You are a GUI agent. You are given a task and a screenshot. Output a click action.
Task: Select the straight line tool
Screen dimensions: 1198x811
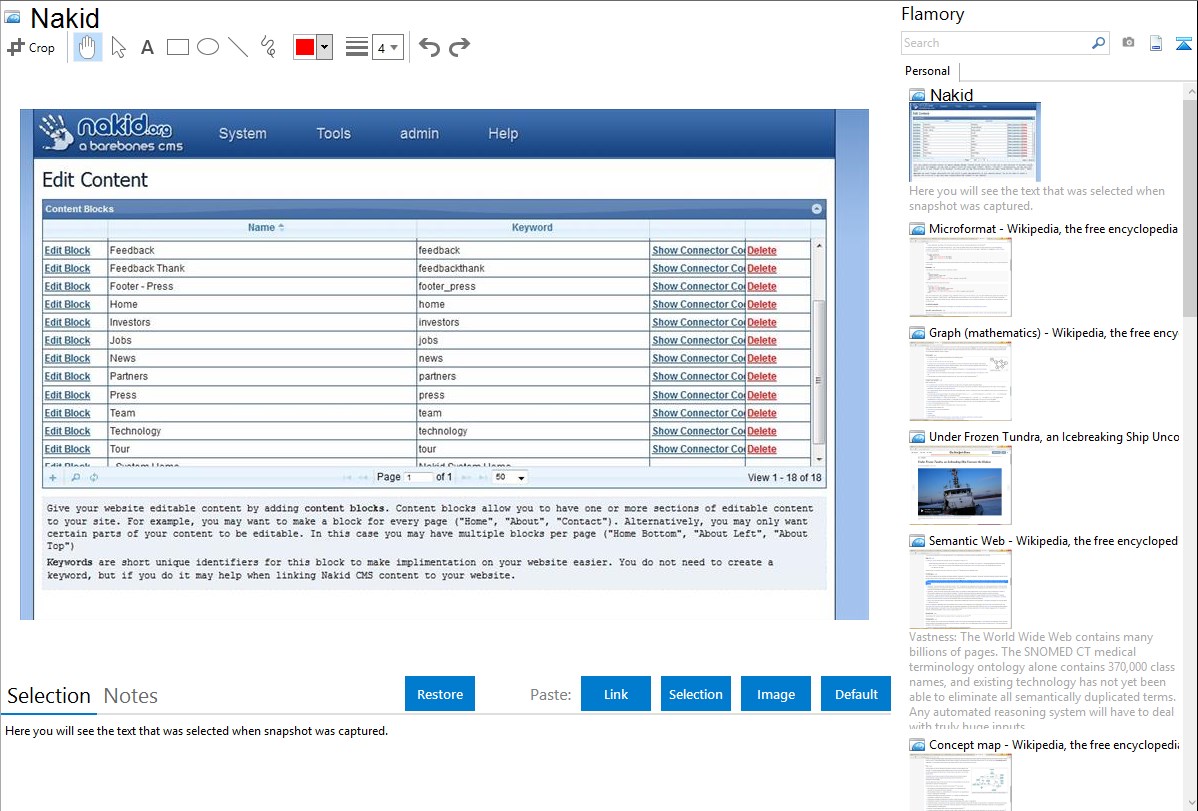point(237,47)
